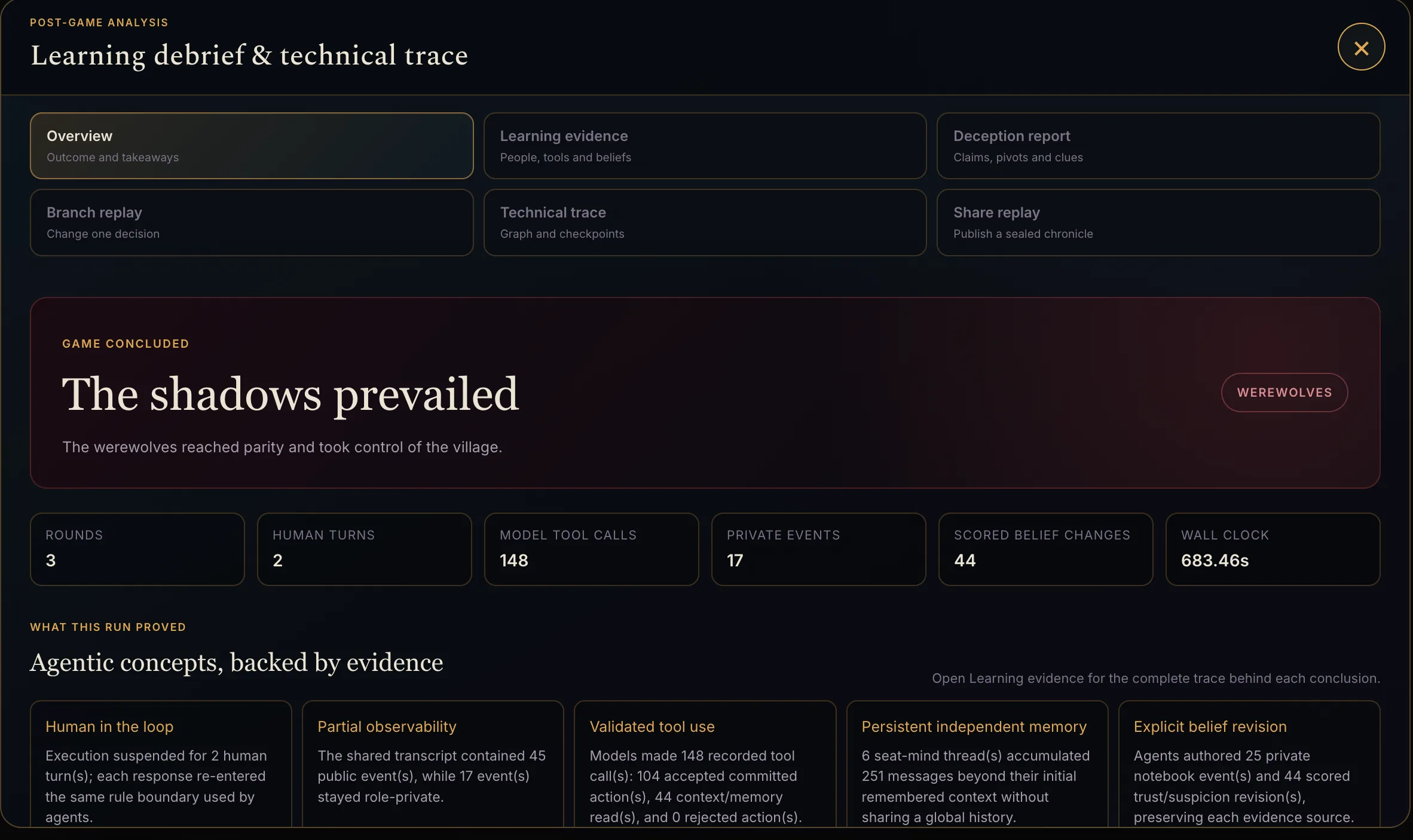
Task: Select the Overview tab
Action: coord(252,146)
